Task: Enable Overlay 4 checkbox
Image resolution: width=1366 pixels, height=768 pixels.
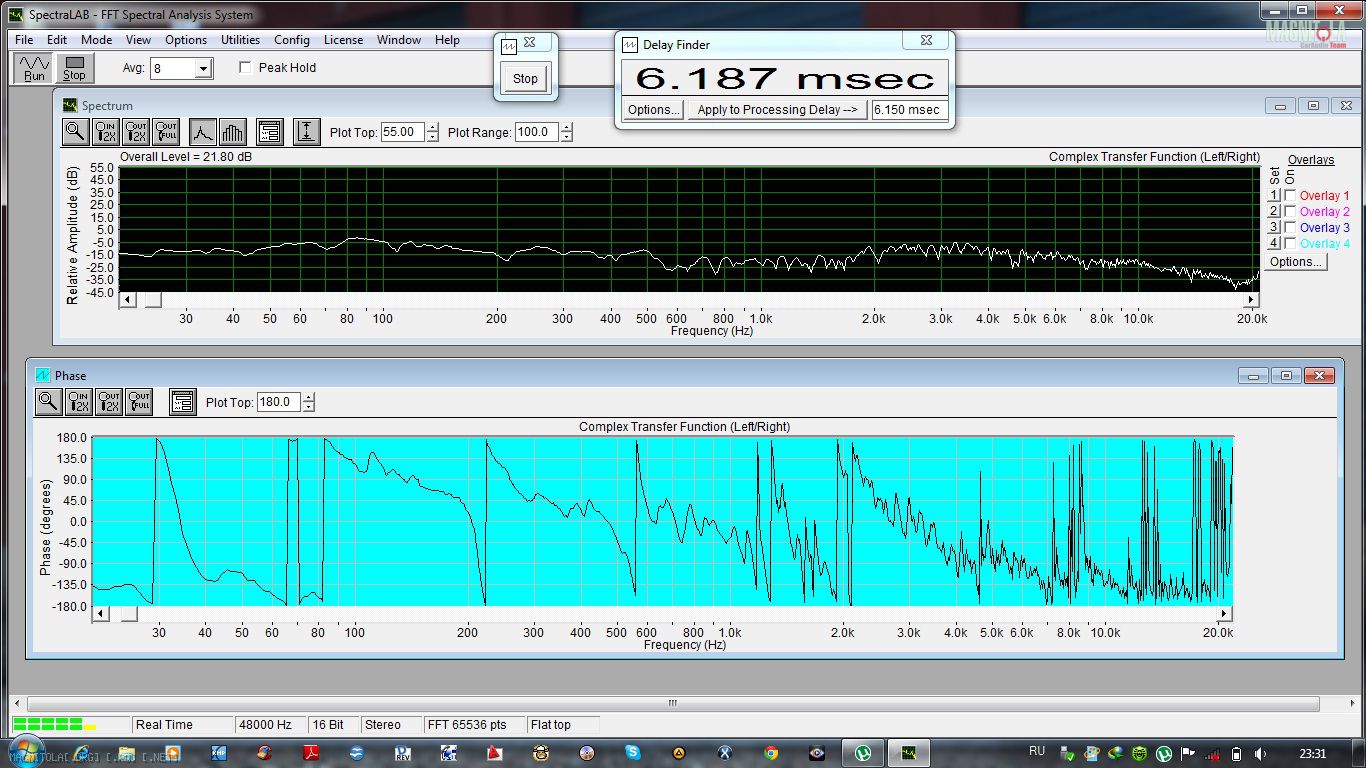Action: click(1290, 244)
